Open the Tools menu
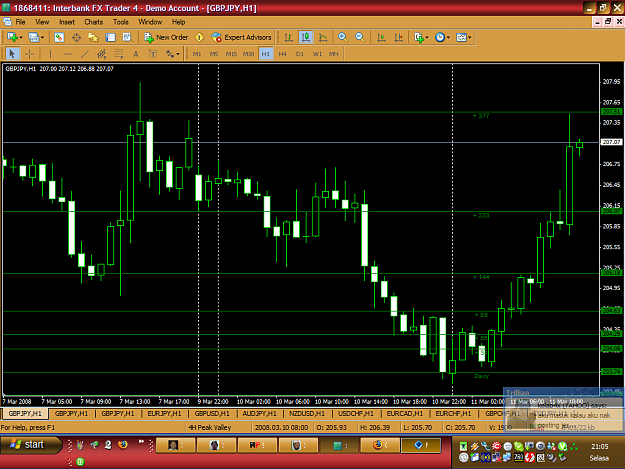Screen dimensions: 625x469 (x=120, y=22)
